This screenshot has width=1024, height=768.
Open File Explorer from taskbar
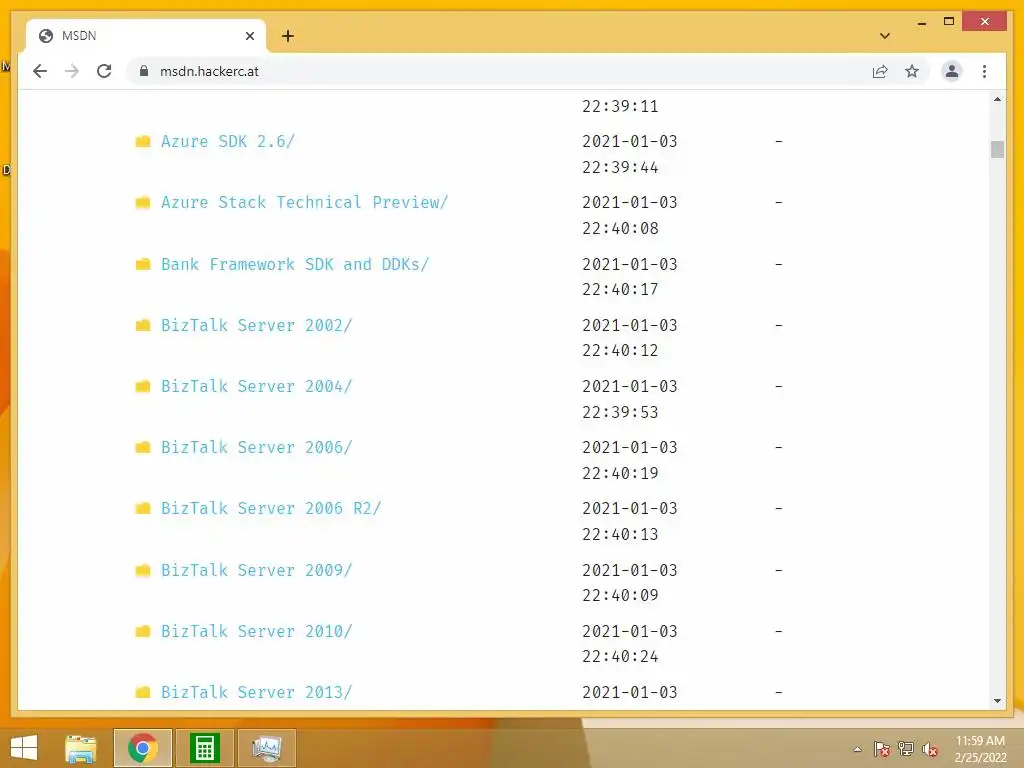click(81, 748)
